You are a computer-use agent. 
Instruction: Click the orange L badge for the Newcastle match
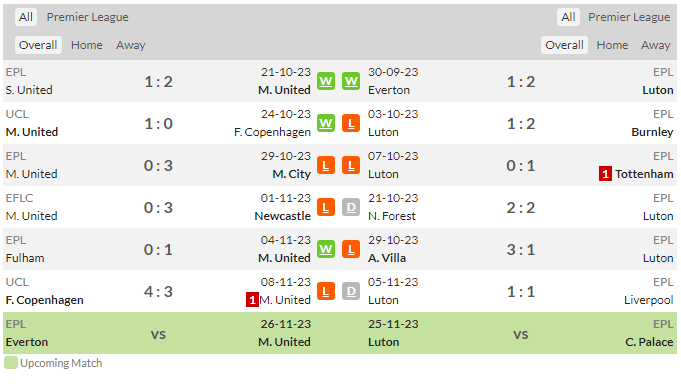(326, 208)
